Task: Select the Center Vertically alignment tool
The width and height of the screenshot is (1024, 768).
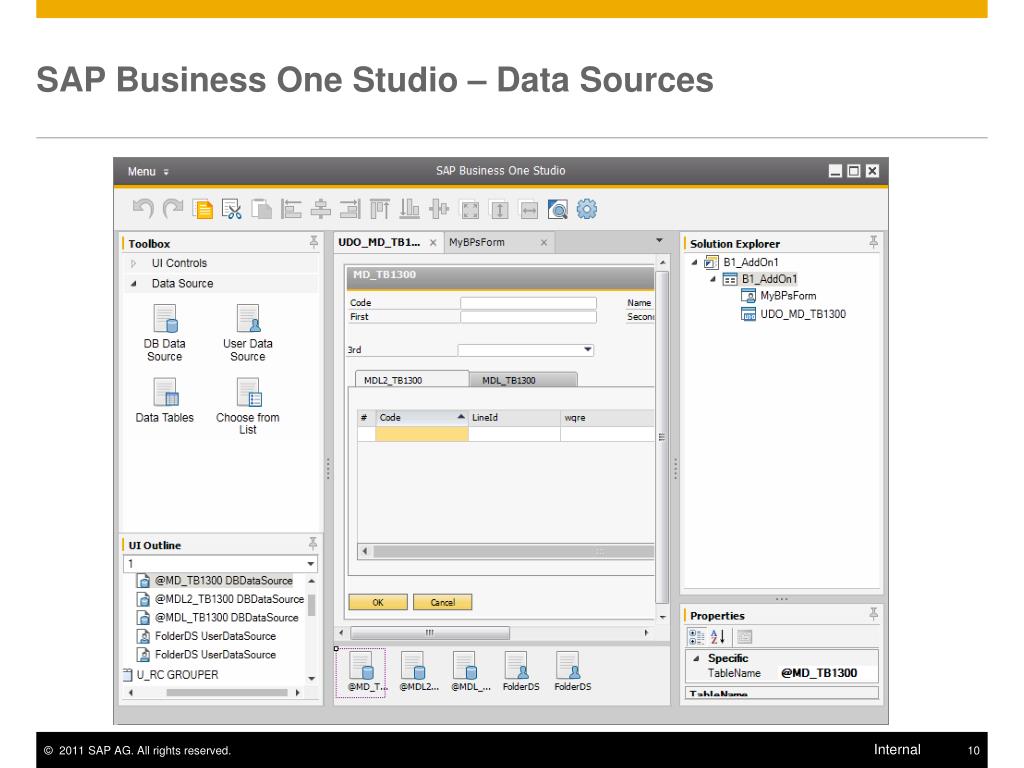Action: [440, 209]
